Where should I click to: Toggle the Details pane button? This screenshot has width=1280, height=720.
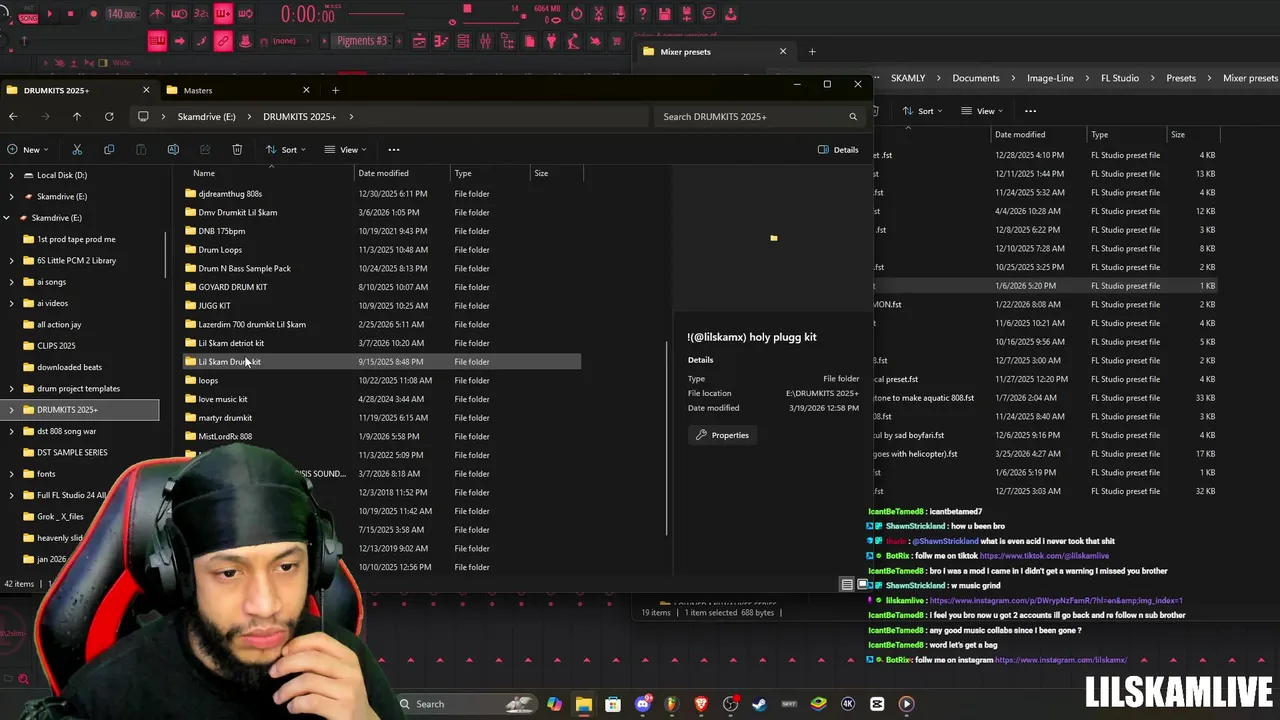838,150
